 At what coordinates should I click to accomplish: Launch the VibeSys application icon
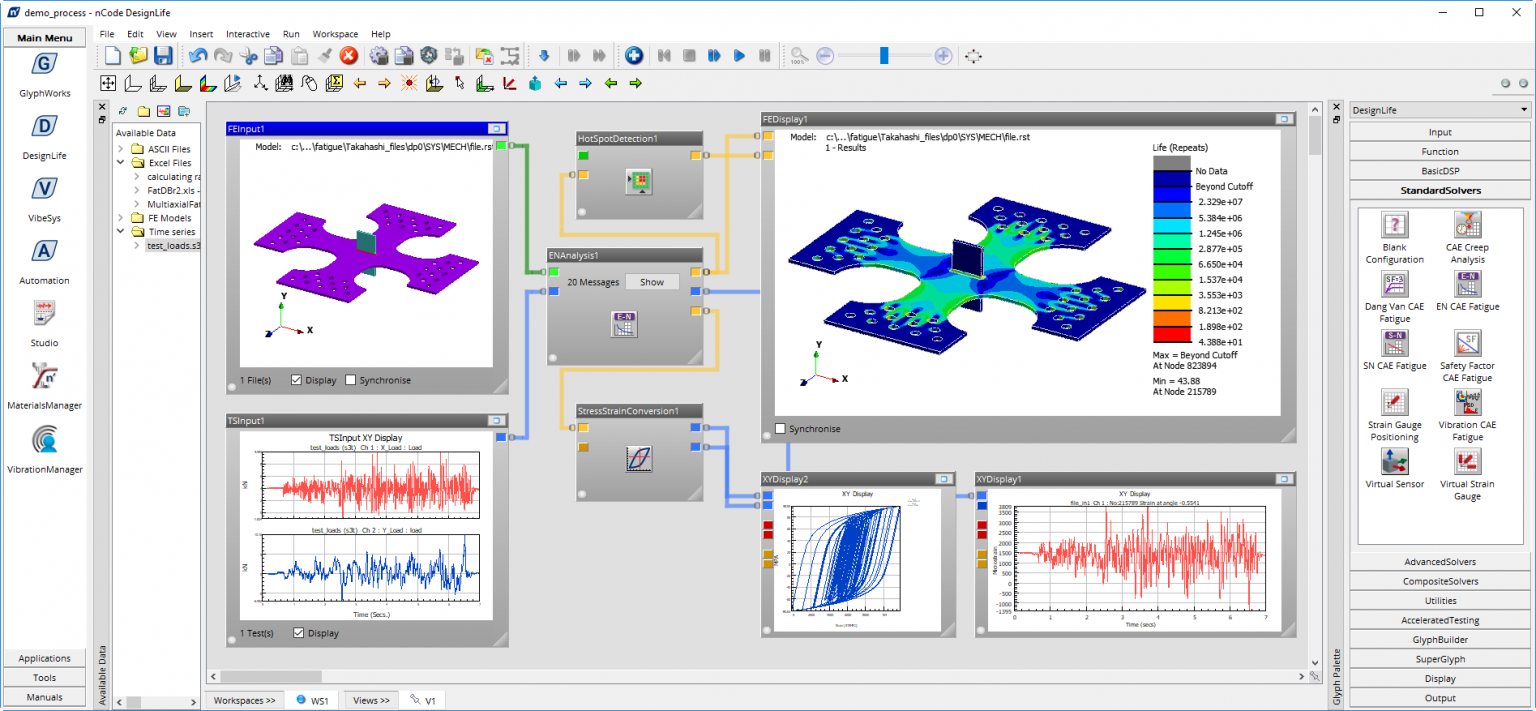pyautogui.click(x=44, y=190)
